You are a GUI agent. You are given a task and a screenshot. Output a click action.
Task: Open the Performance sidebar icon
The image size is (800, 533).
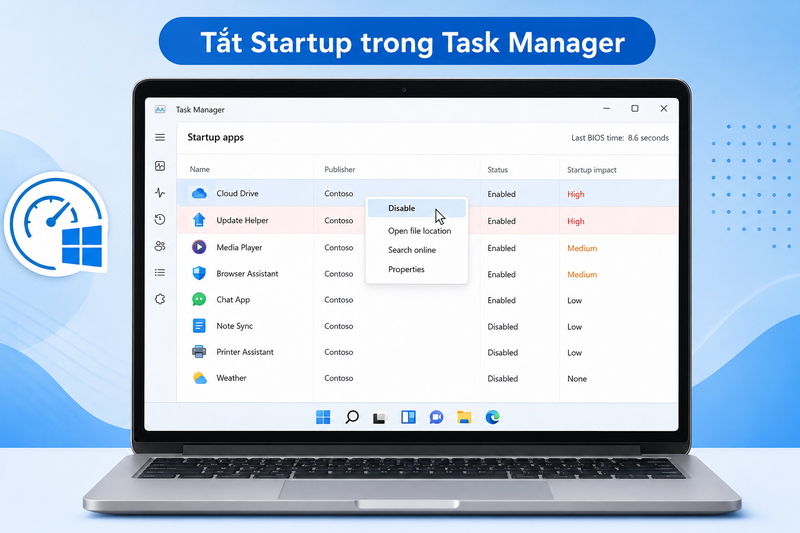coord(160,166)
